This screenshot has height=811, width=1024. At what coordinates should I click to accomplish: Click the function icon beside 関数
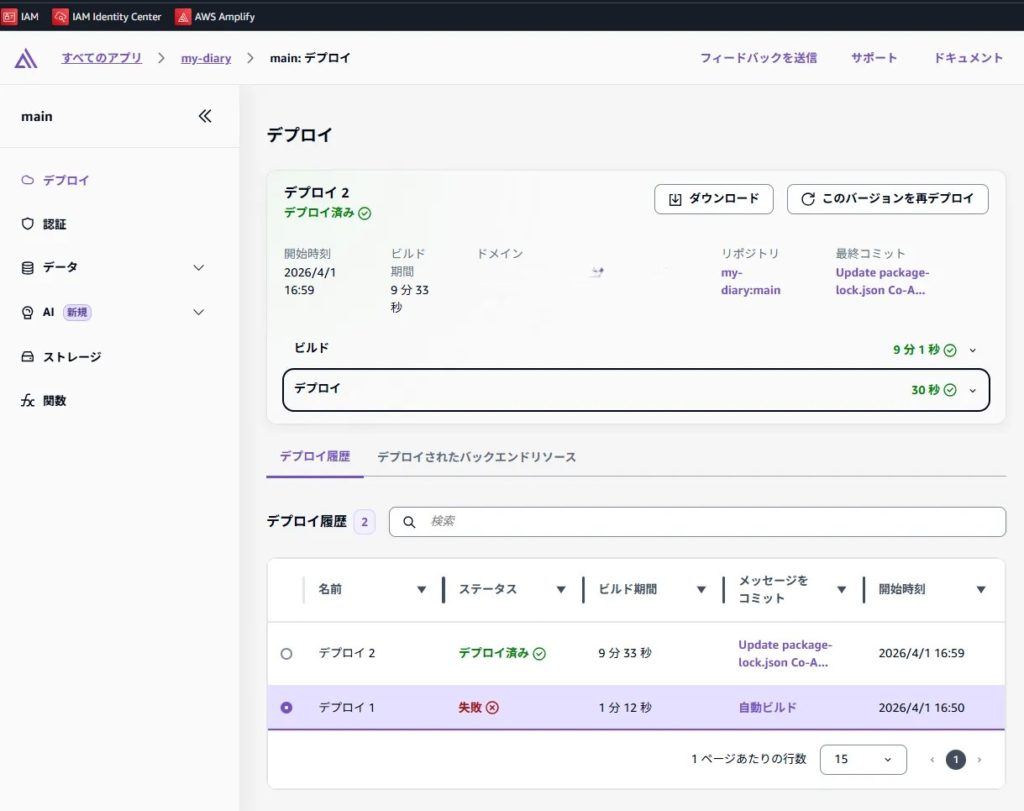coord(28,401)
